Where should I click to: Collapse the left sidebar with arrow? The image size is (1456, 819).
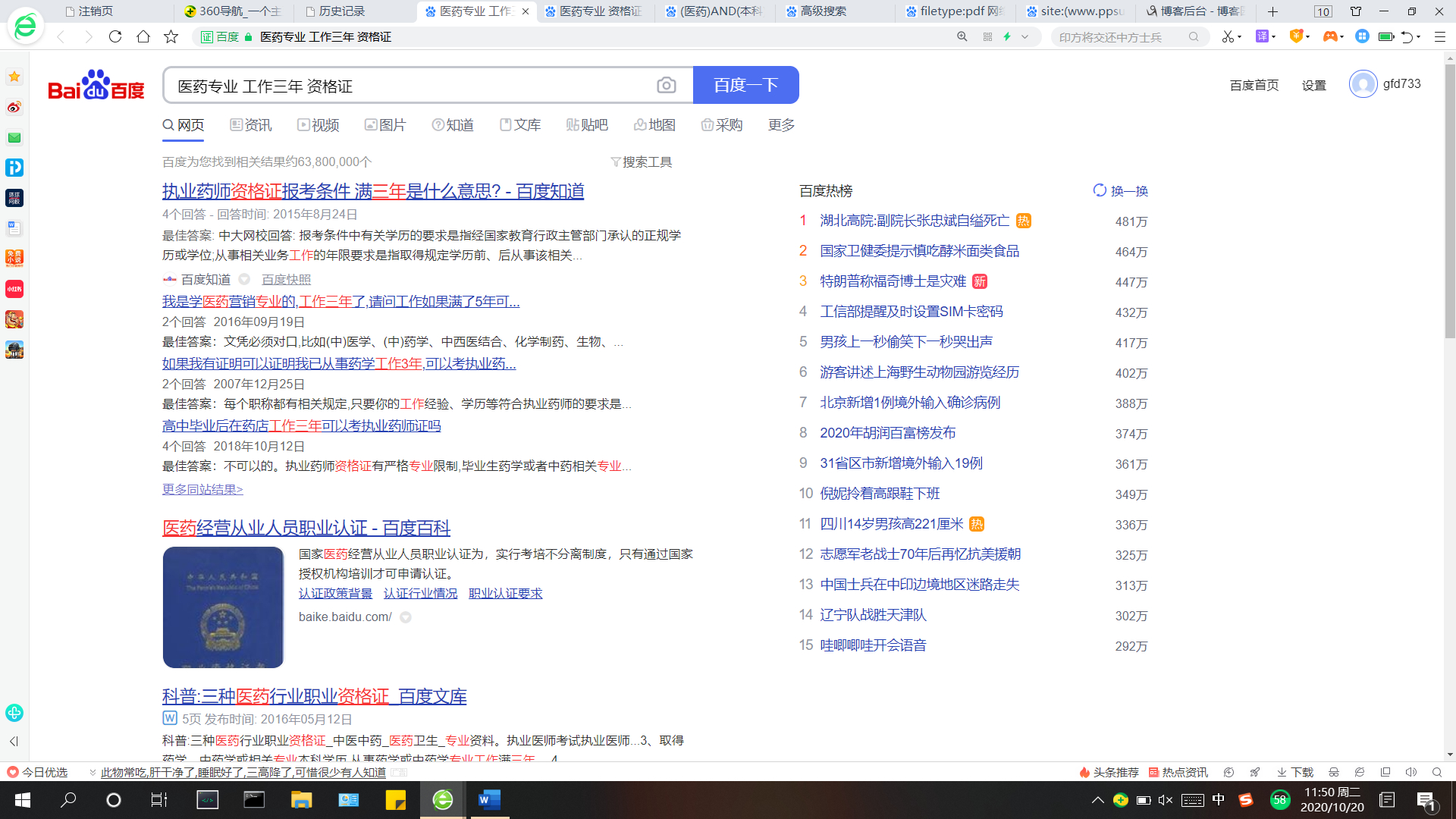[14, 741]
